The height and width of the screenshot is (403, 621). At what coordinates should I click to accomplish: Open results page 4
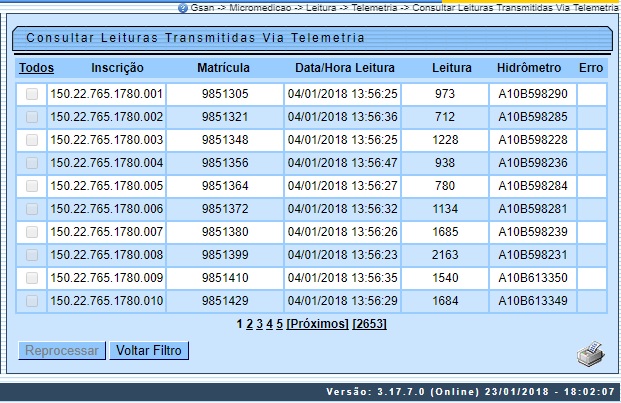click(269, 324)
